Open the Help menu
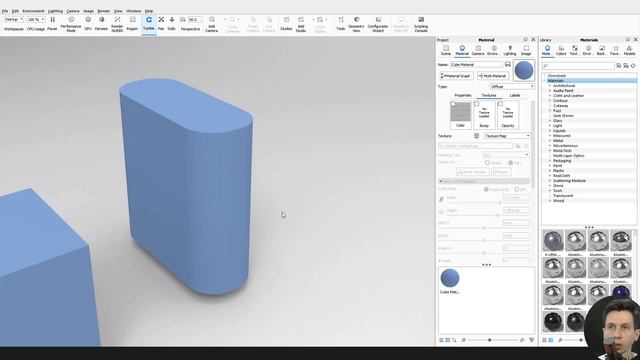This screenshot has height=360, width=640. pyautogui.click(x=149, y=11)
